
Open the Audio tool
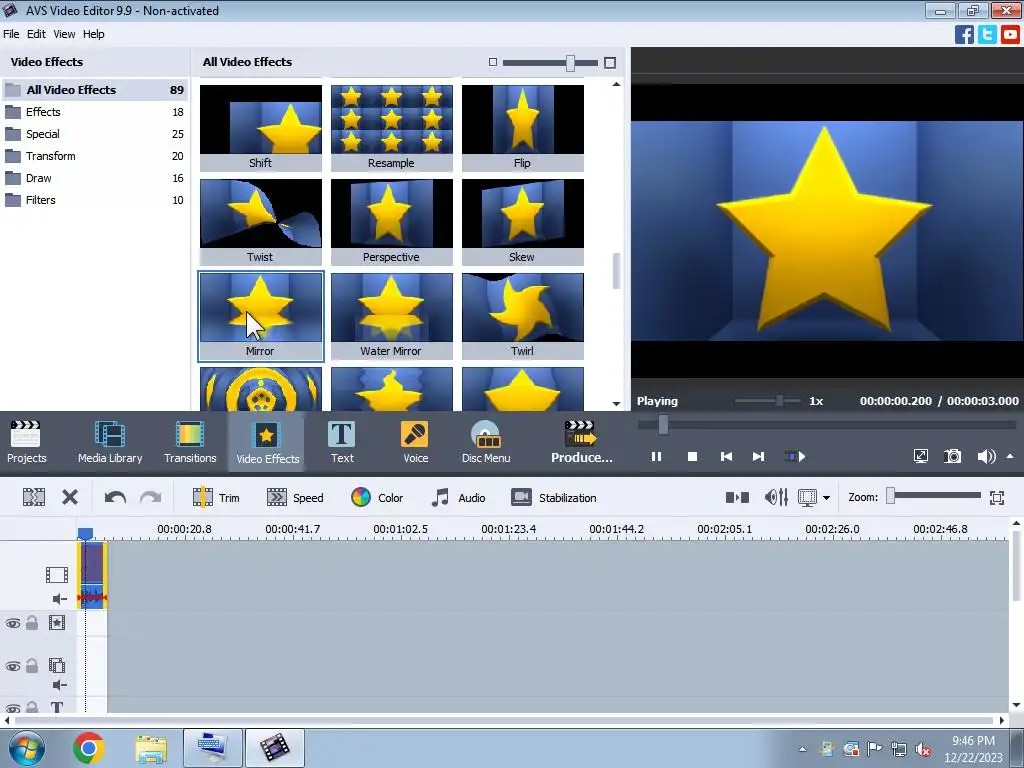pos(458,498)
